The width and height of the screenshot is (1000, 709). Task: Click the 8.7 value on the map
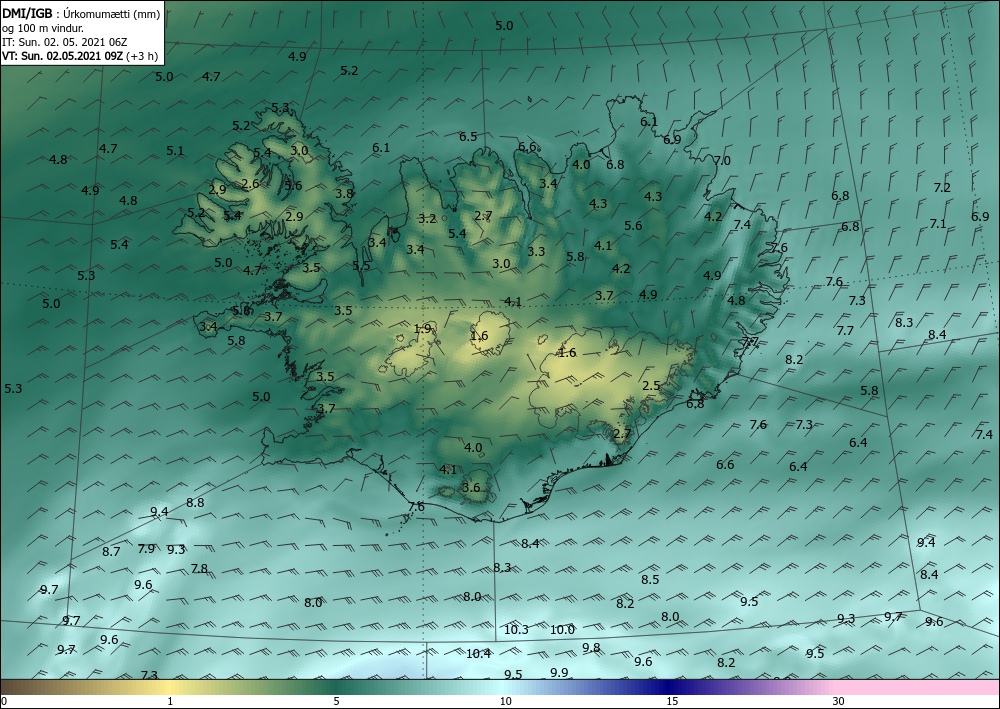click(x=111, y=552)
